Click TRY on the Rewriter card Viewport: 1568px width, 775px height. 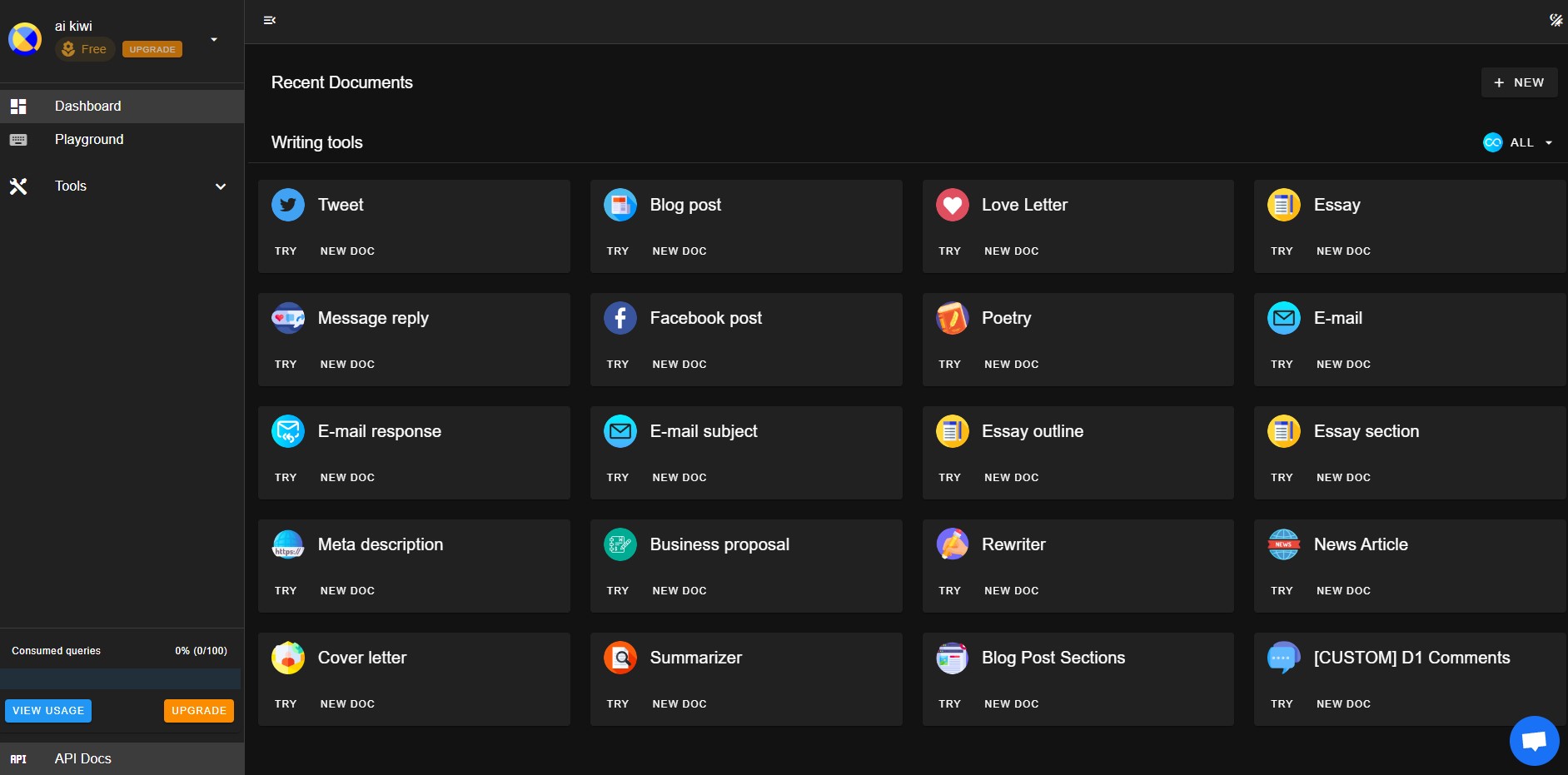point(950,590)
